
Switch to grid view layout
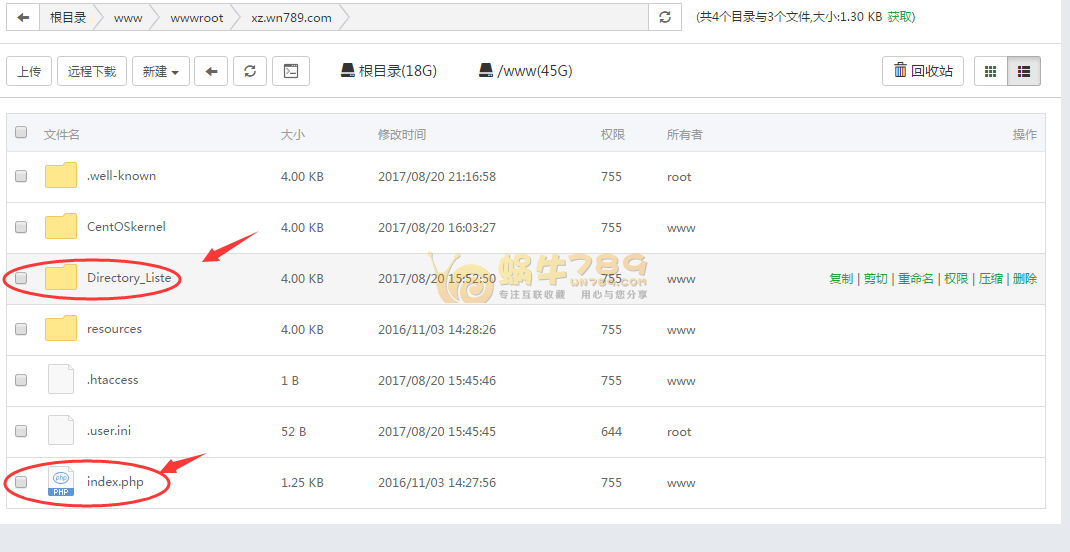(x=991, y=71)
